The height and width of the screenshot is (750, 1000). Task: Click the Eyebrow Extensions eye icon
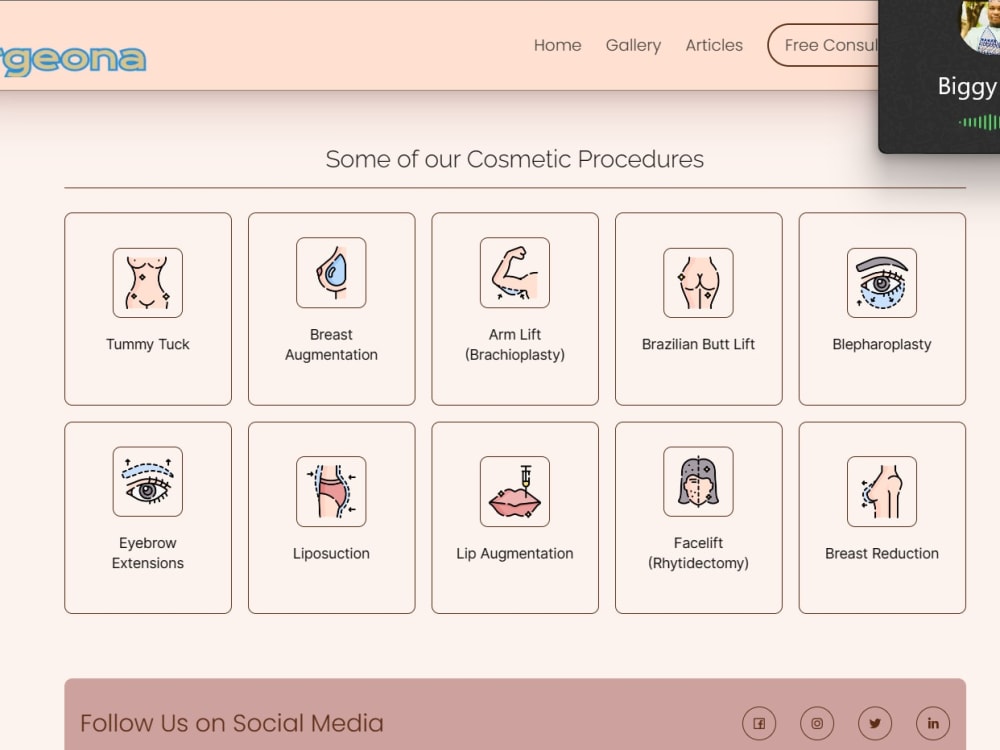(147, 482)
